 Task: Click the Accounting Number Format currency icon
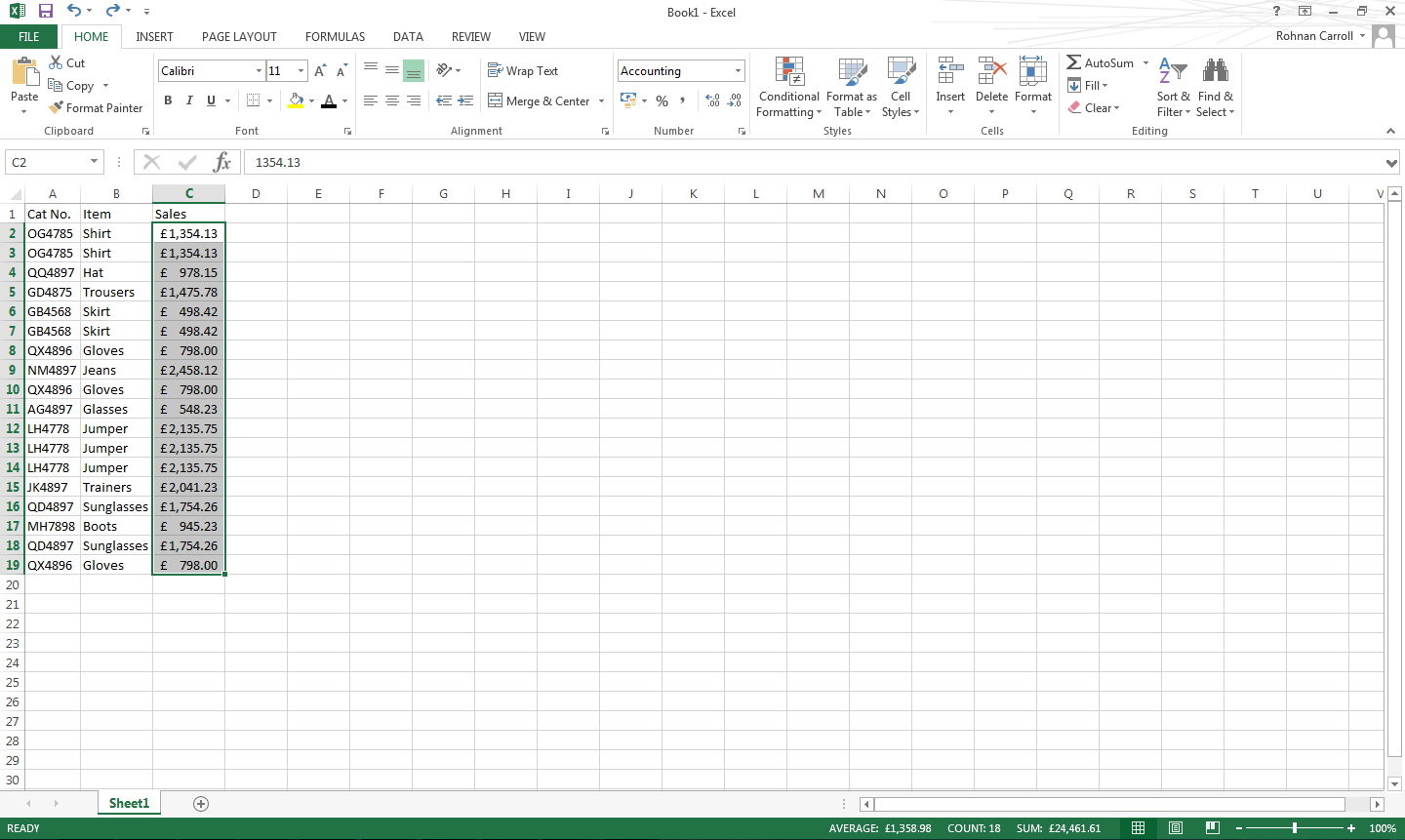tap(628, 100)
